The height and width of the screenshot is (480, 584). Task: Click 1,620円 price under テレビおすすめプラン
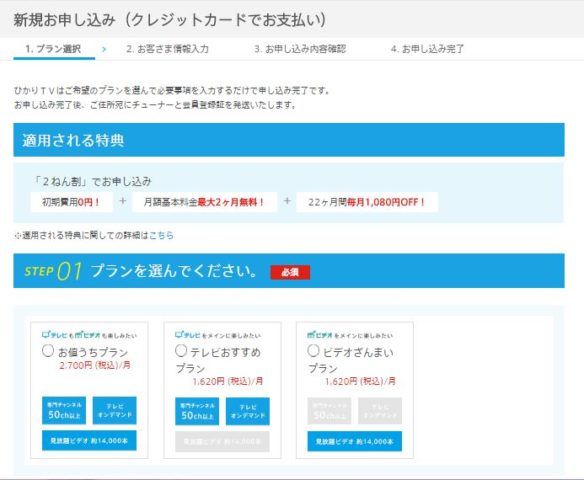(228, 381)
